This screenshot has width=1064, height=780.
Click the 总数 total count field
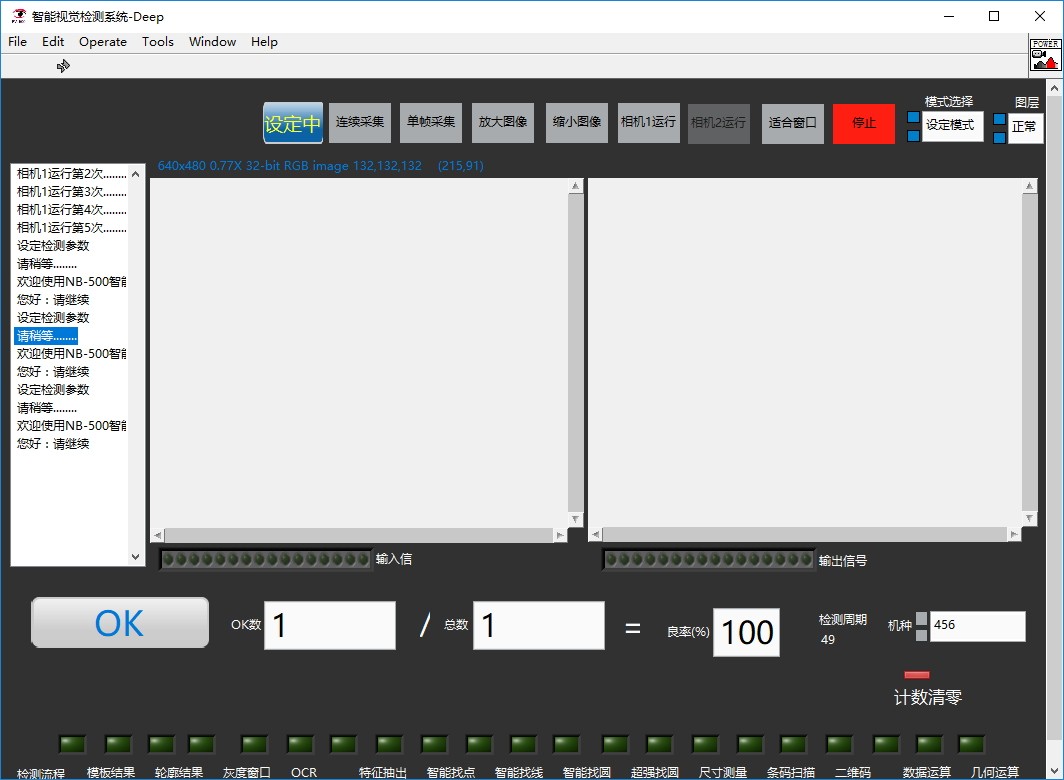pos(539,625)
